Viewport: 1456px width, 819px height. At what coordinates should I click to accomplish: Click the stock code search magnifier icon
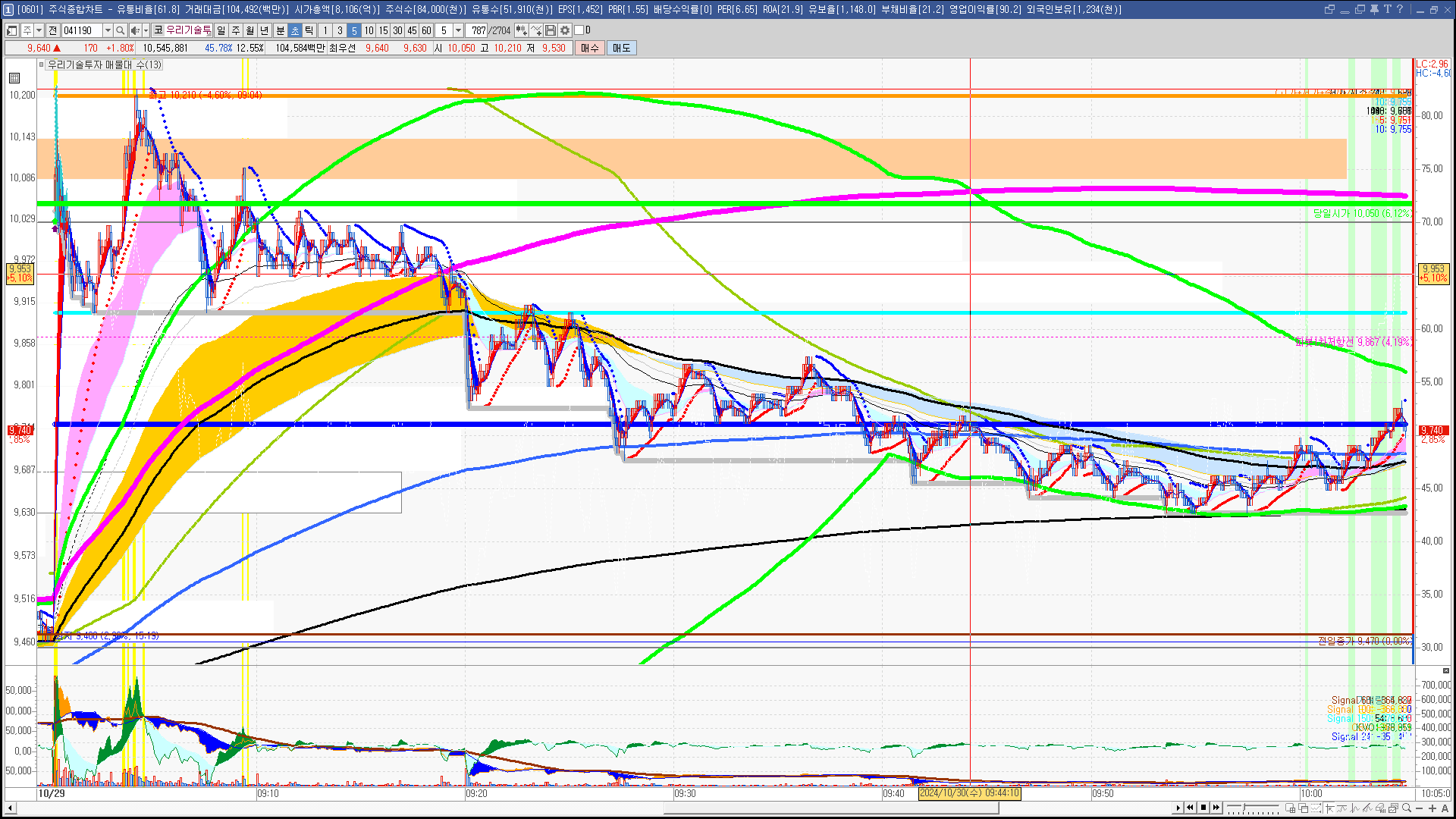tap(120, 30)
